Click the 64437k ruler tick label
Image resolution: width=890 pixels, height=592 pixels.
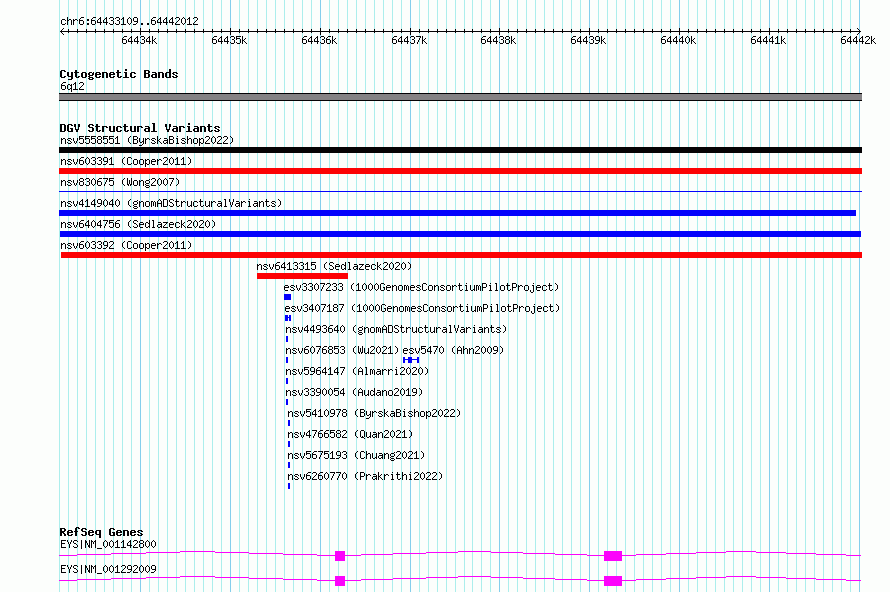click(x=409, y=40)
